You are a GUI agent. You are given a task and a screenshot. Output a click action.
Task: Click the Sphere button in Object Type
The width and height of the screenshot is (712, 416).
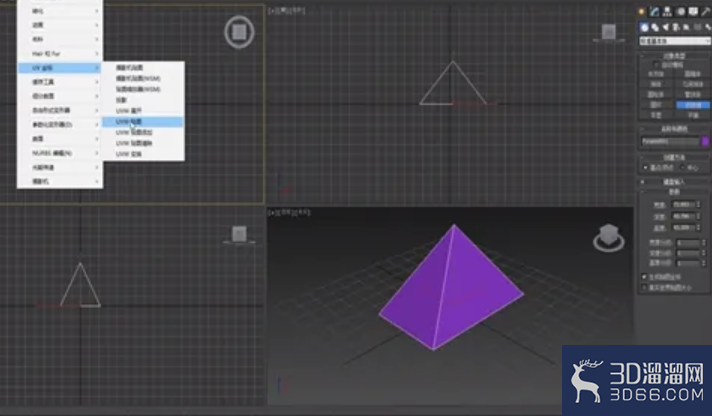coord(656,84)
